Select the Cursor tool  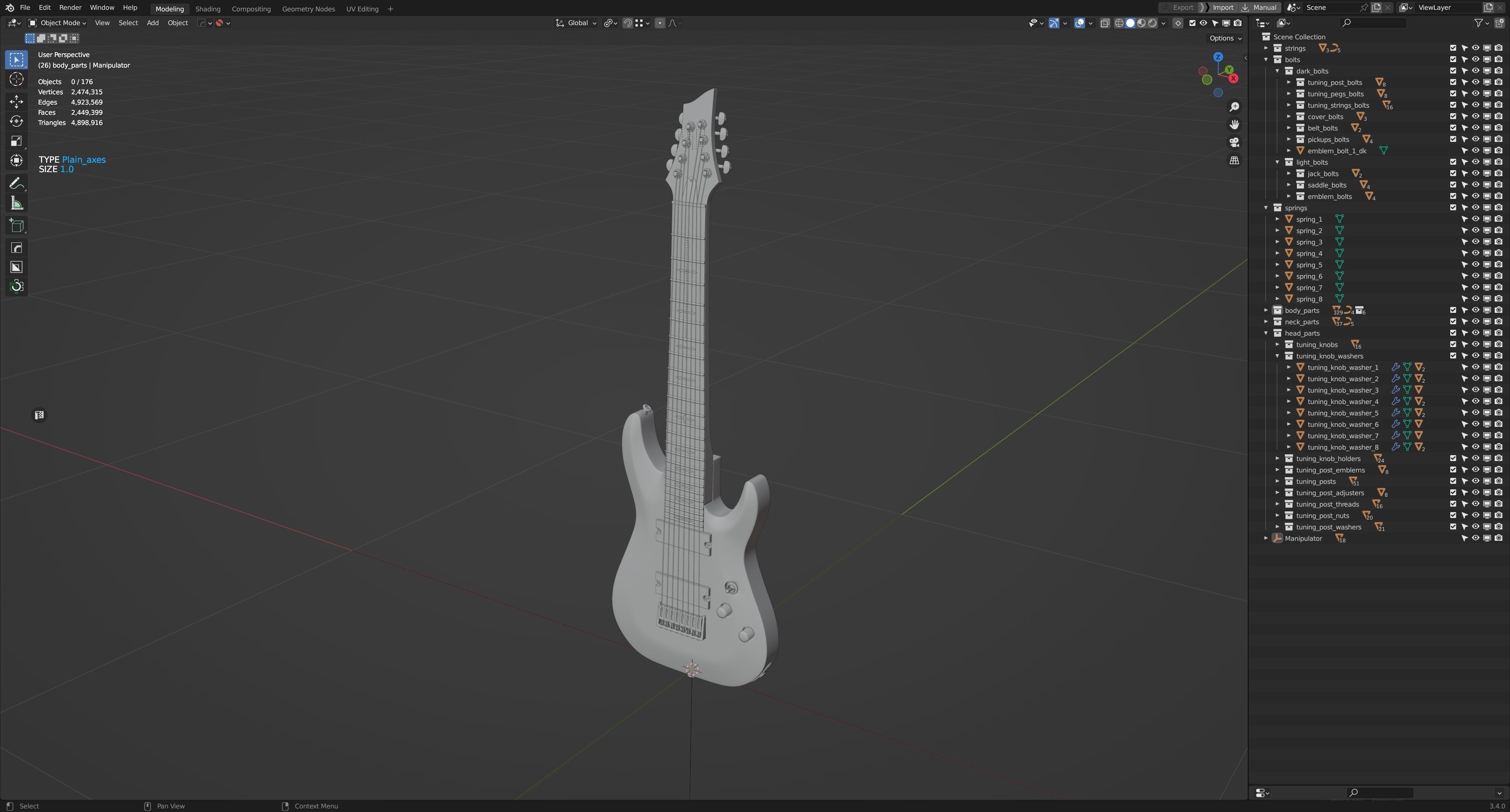[x=17, y=80]
